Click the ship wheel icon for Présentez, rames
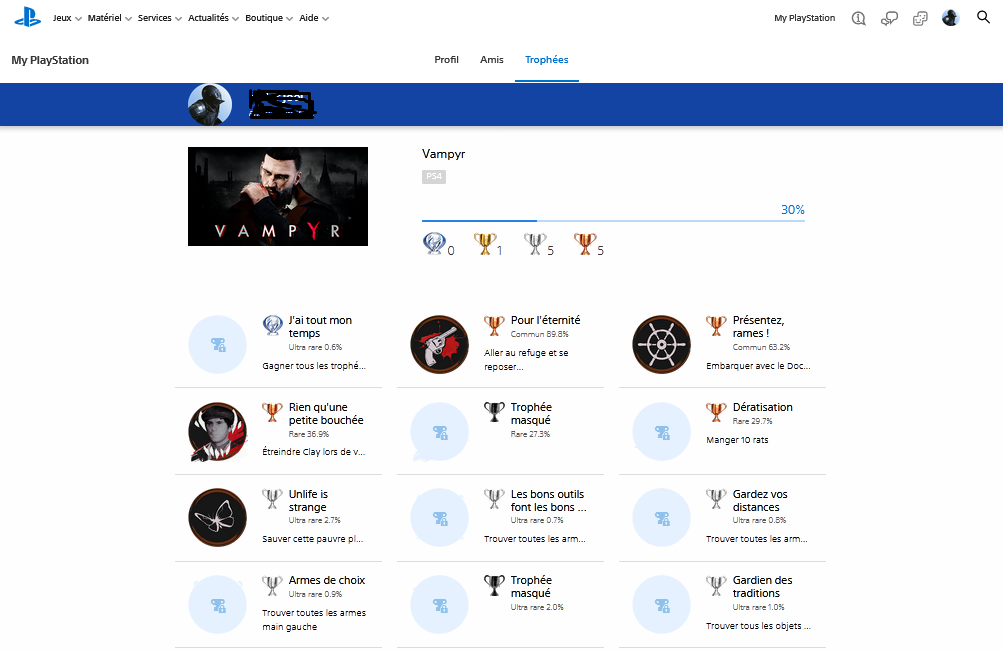 coord(661,344)
